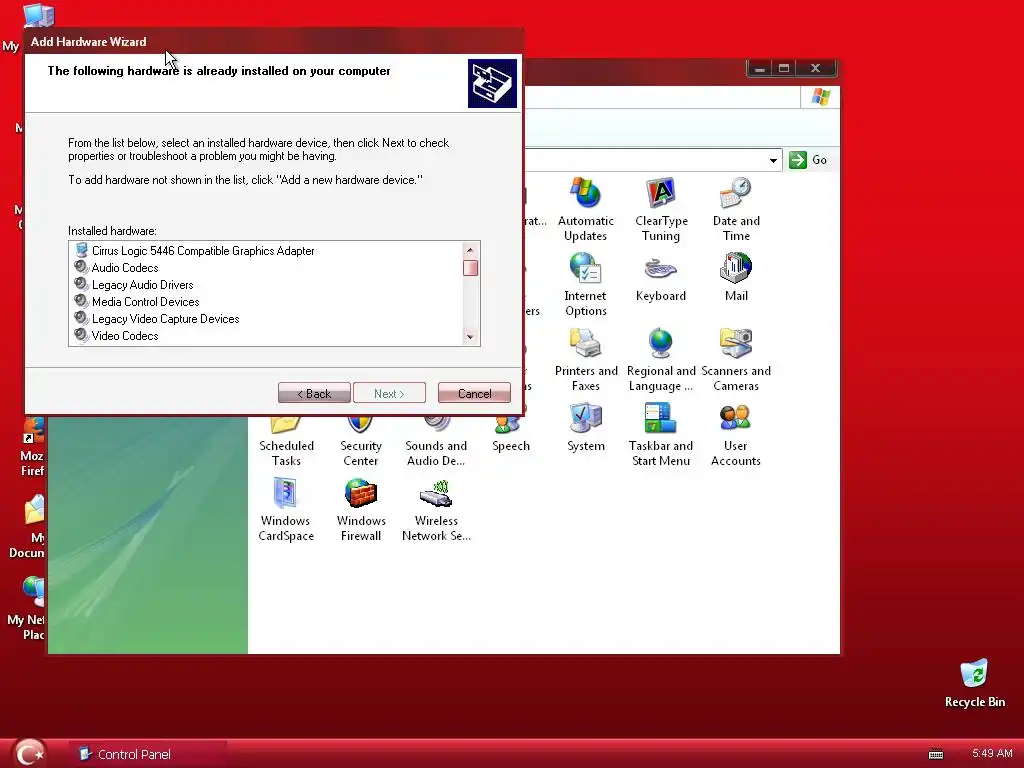Open Windows CardSpace applet
This screenshot has width=1024, height=768.
pos(286,510)
